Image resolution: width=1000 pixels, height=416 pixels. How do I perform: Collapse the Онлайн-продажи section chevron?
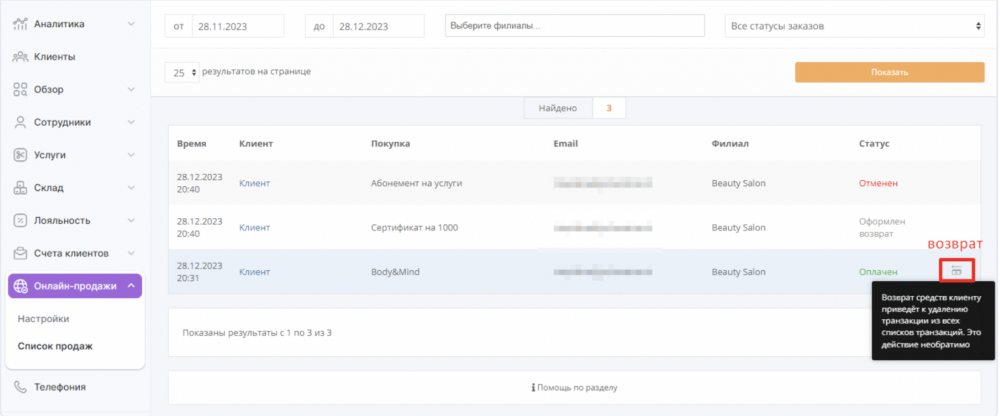coord(131,286)
